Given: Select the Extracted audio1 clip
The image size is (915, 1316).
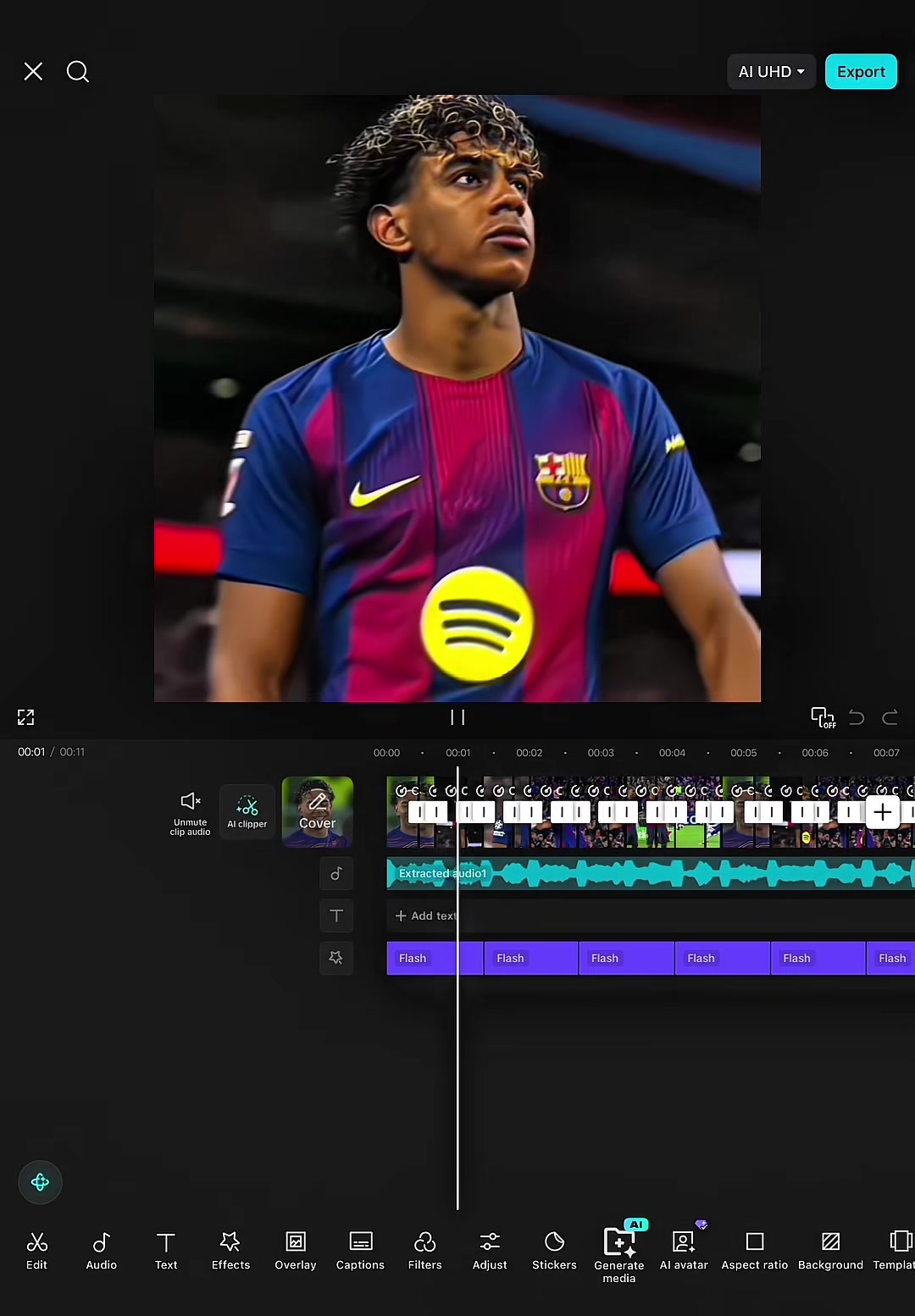Looking at the screenshot, I should [x=651, y=873].
